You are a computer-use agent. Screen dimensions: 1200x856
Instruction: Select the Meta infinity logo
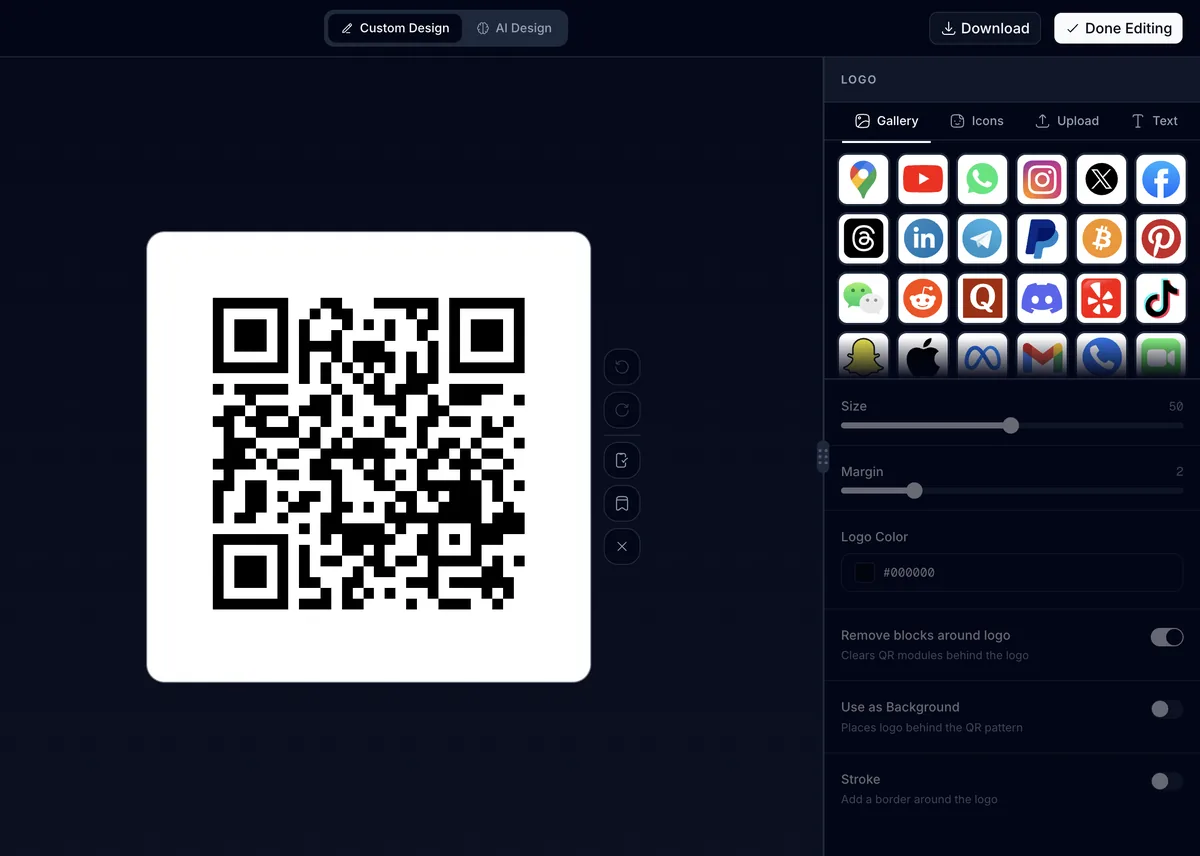tap(982, 355)
